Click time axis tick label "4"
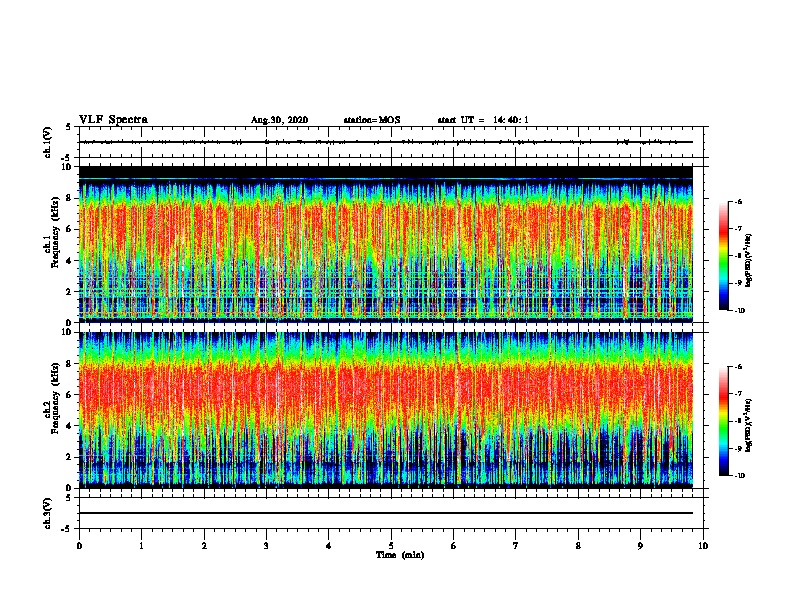This screenshot has height=612, width=792. 329,546
